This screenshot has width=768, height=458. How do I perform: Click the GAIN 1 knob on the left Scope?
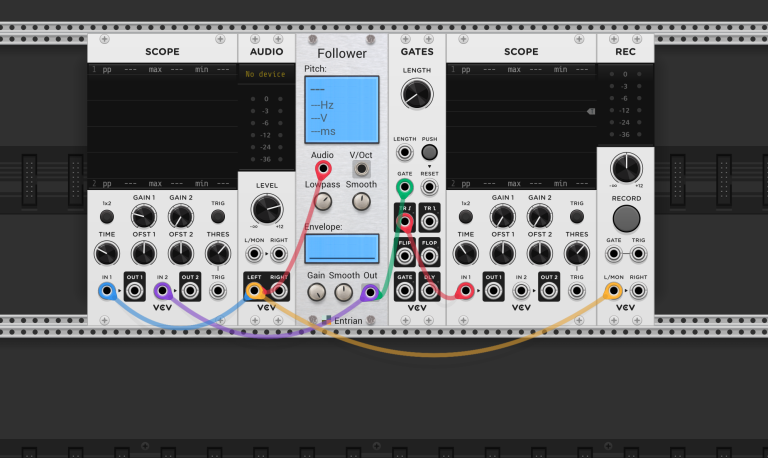144,217
